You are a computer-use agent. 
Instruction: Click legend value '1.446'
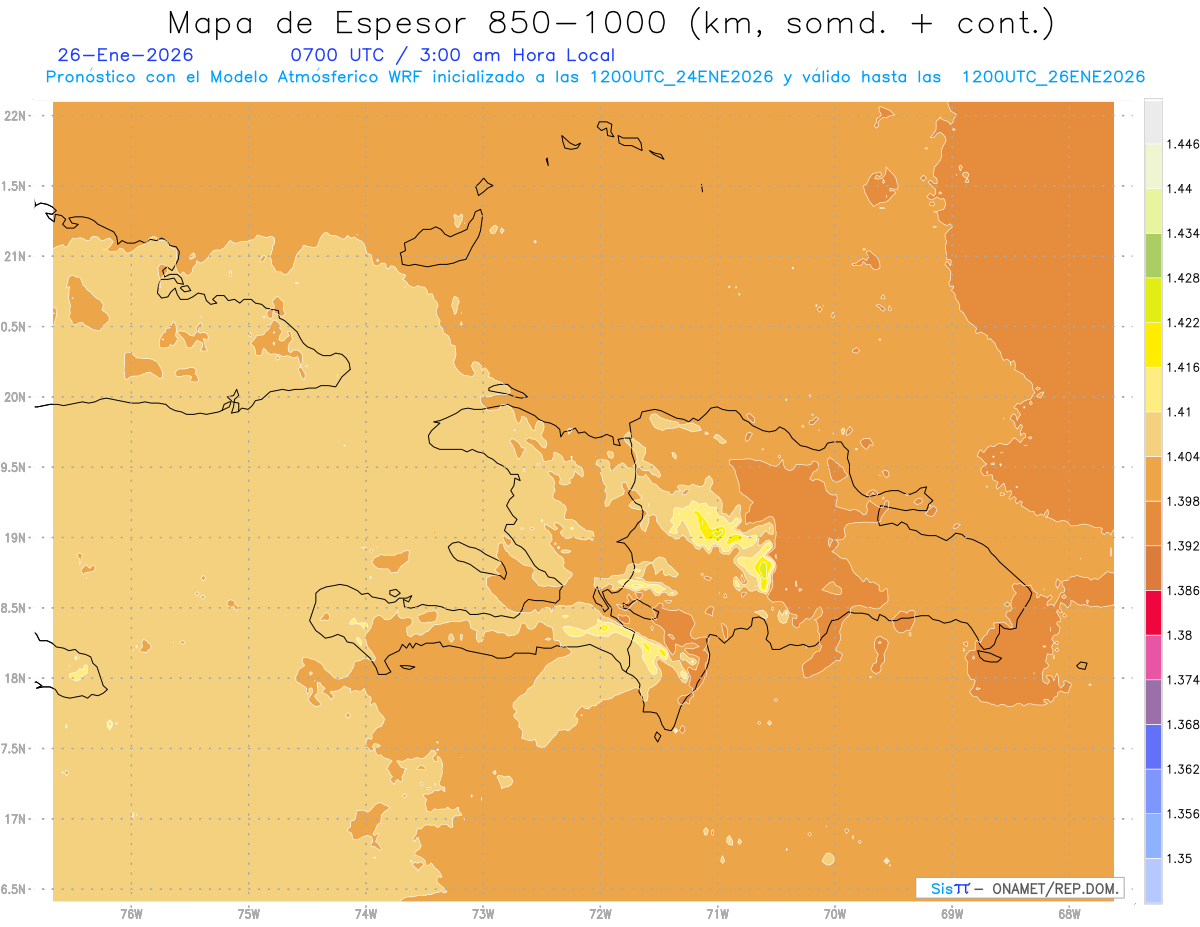(x=1182, y=144)
